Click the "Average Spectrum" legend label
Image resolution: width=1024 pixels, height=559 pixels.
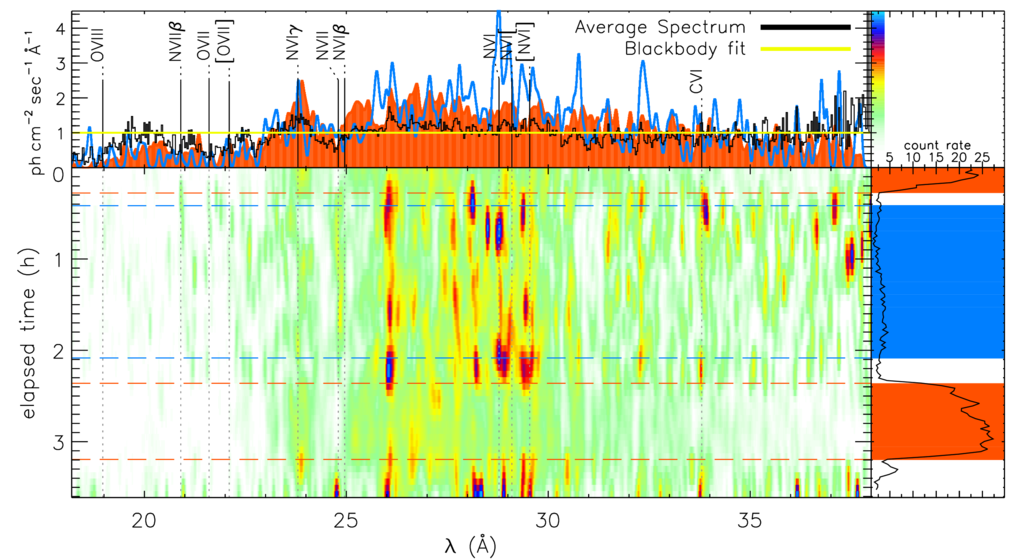(660, 27)
